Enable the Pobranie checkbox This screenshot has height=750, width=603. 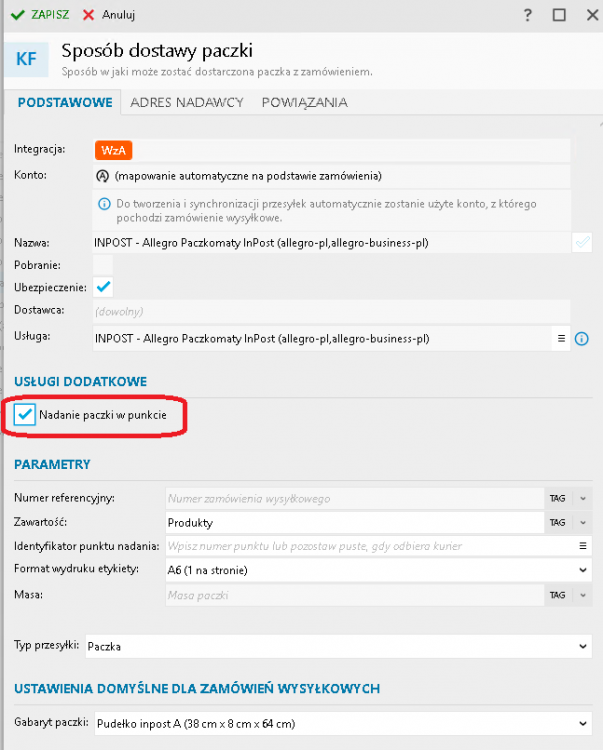click(104, 265)
